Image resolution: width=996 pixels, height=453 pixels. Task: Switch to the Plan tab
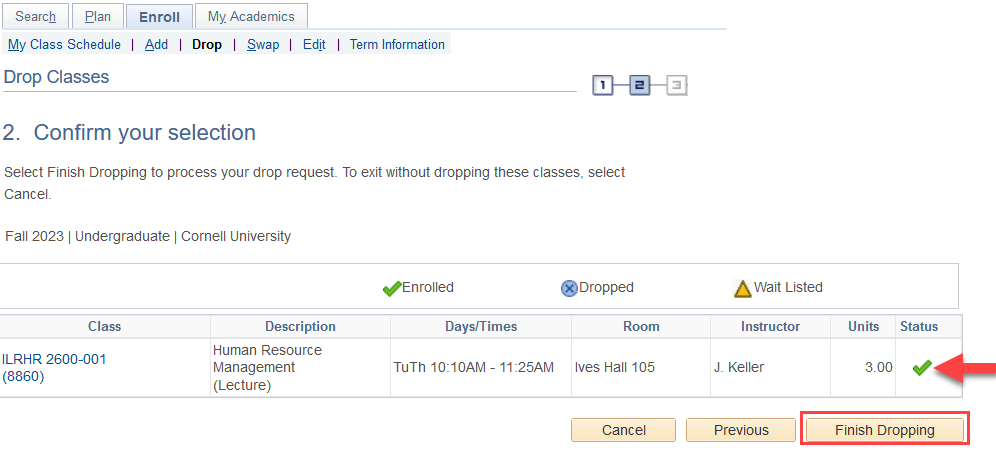point(98,17)
